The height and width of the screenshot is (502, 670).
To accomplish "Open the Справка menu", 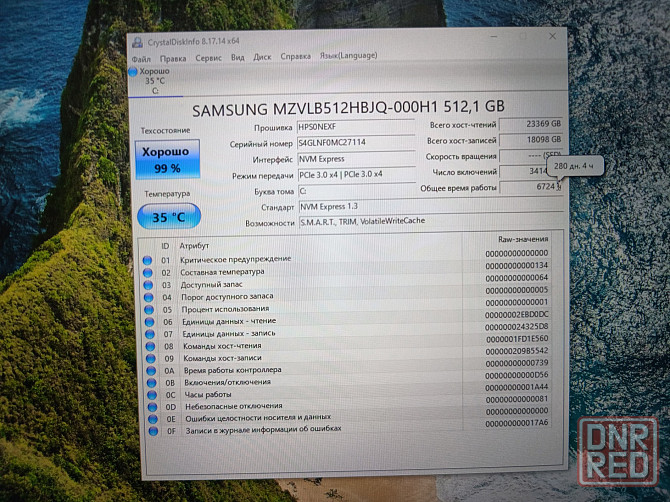I will click(x=295, y=56).
